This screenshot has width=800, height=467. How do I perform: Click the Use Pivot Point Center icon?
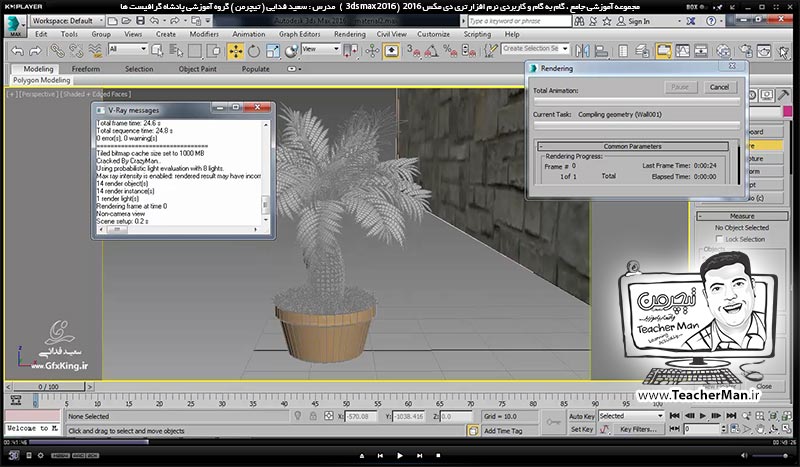click(x=351, y=51)
